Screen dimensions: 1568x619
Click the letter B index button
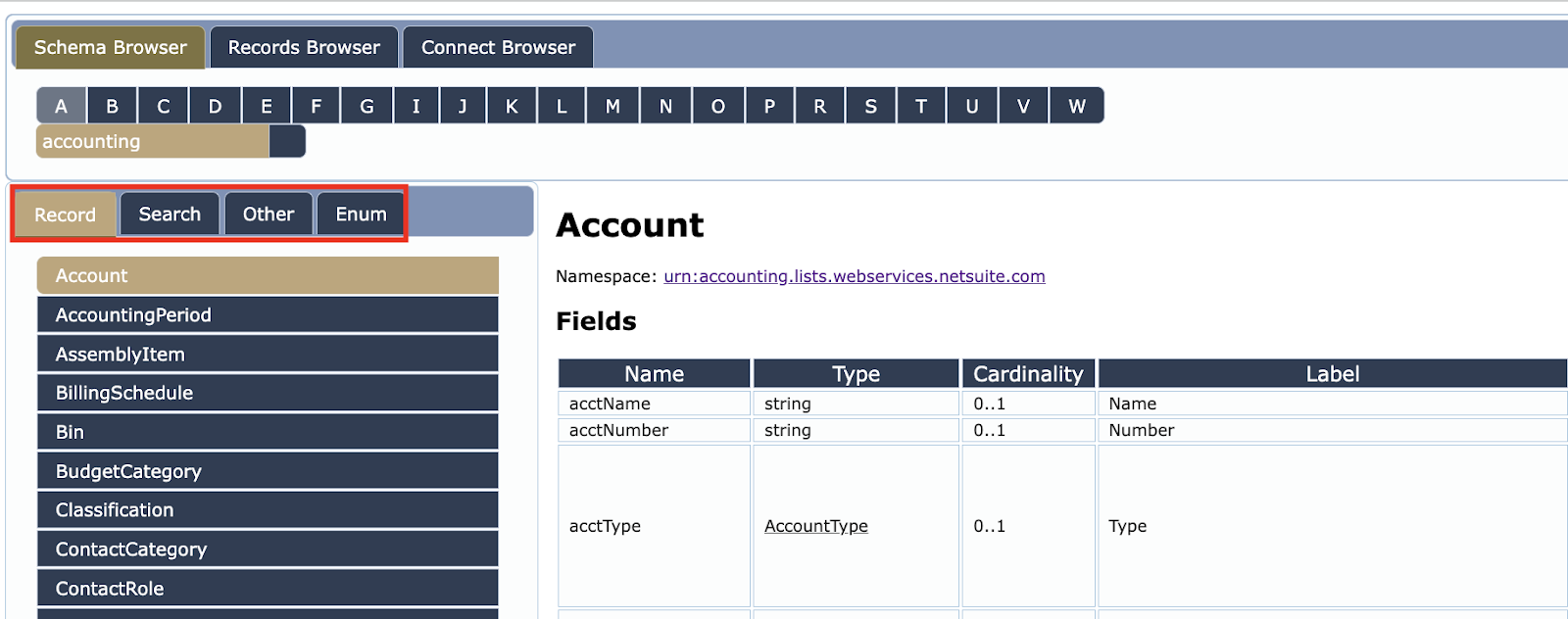point(113,106)
